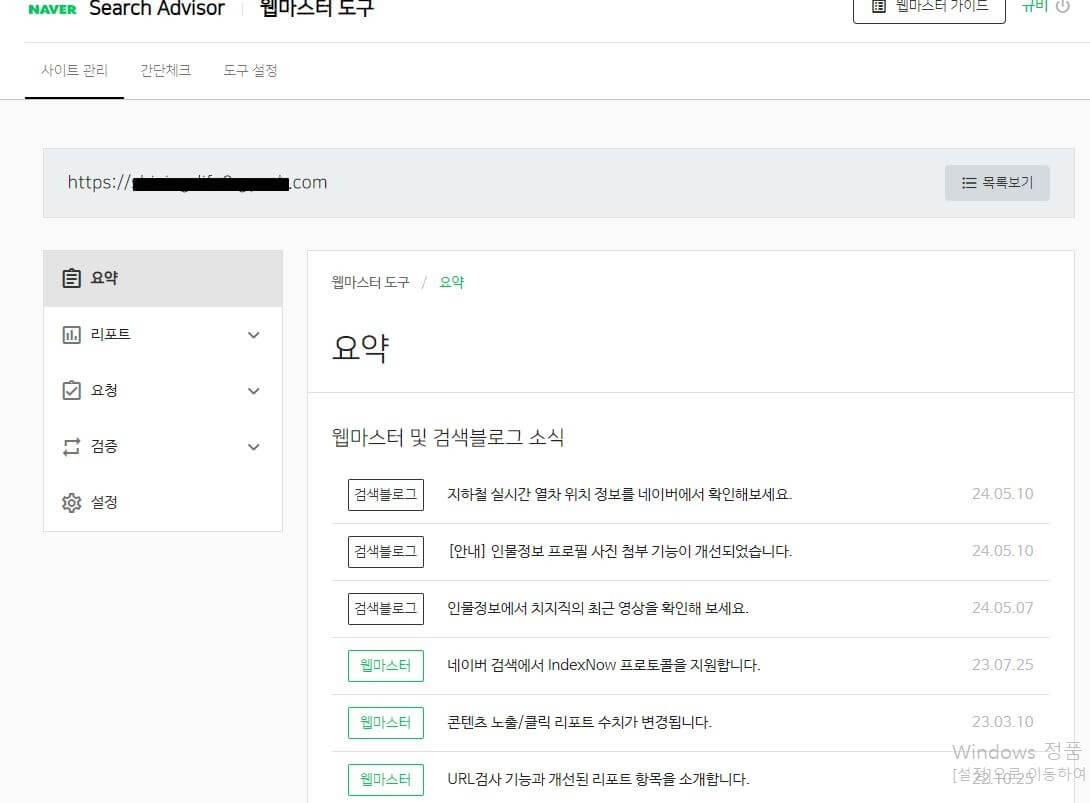
Task: Open 설정 via the gear icon
Action: (70, 502)
